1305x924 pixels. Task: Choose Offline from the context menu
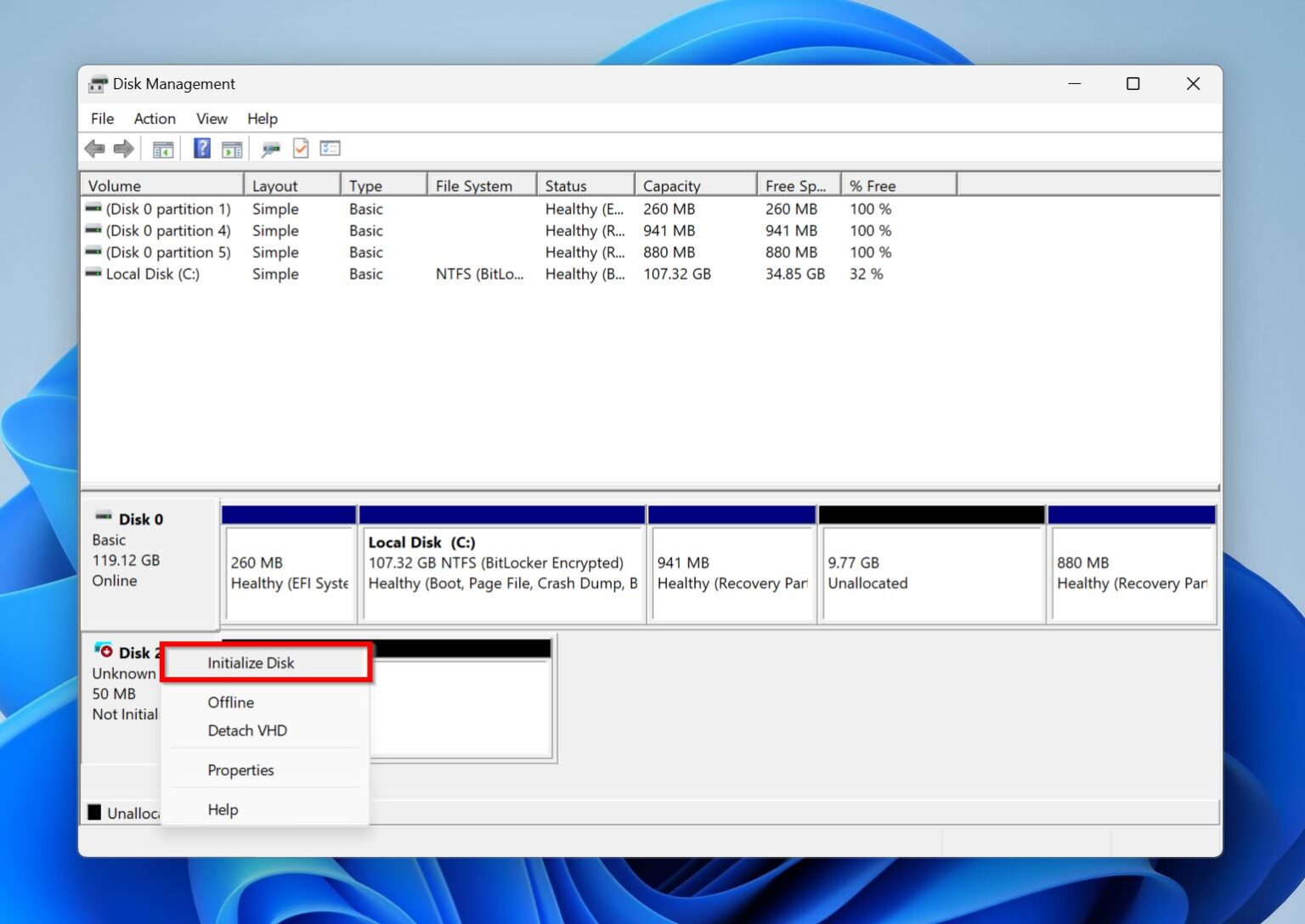click(x=230, y=702)
